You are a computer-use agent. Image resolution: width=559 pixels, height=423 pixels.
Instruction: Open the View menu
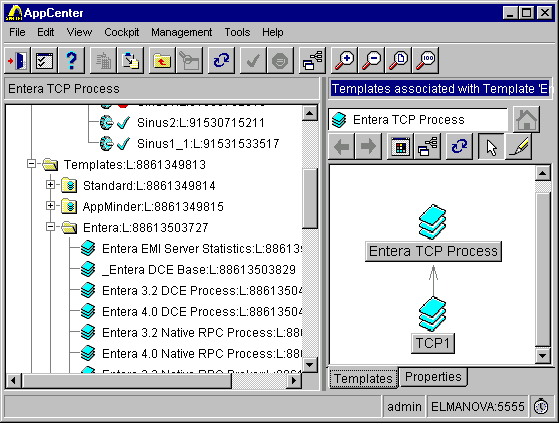click(79, 32)
